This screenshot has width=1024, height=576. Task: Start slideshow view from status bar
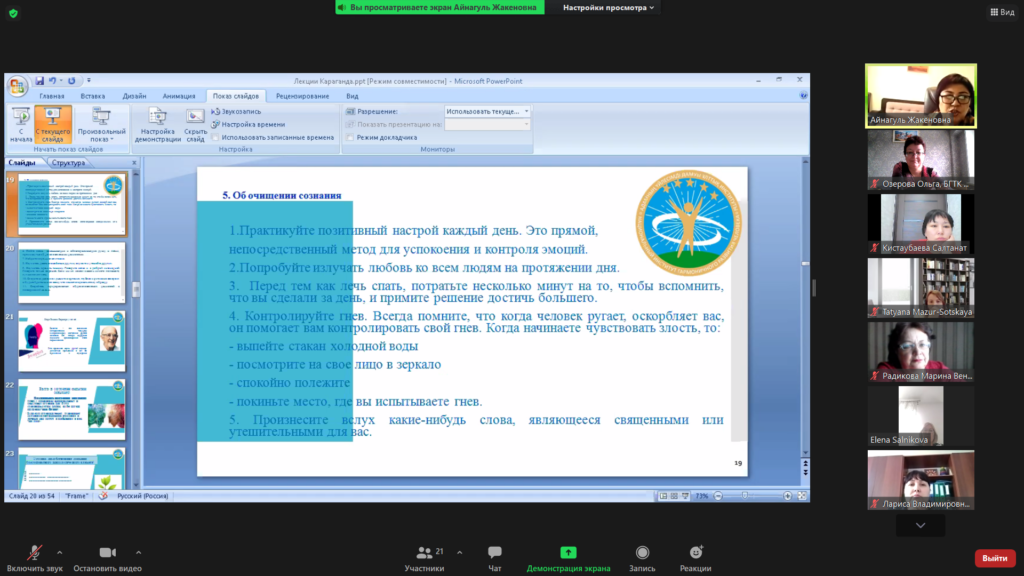[685, 496]
